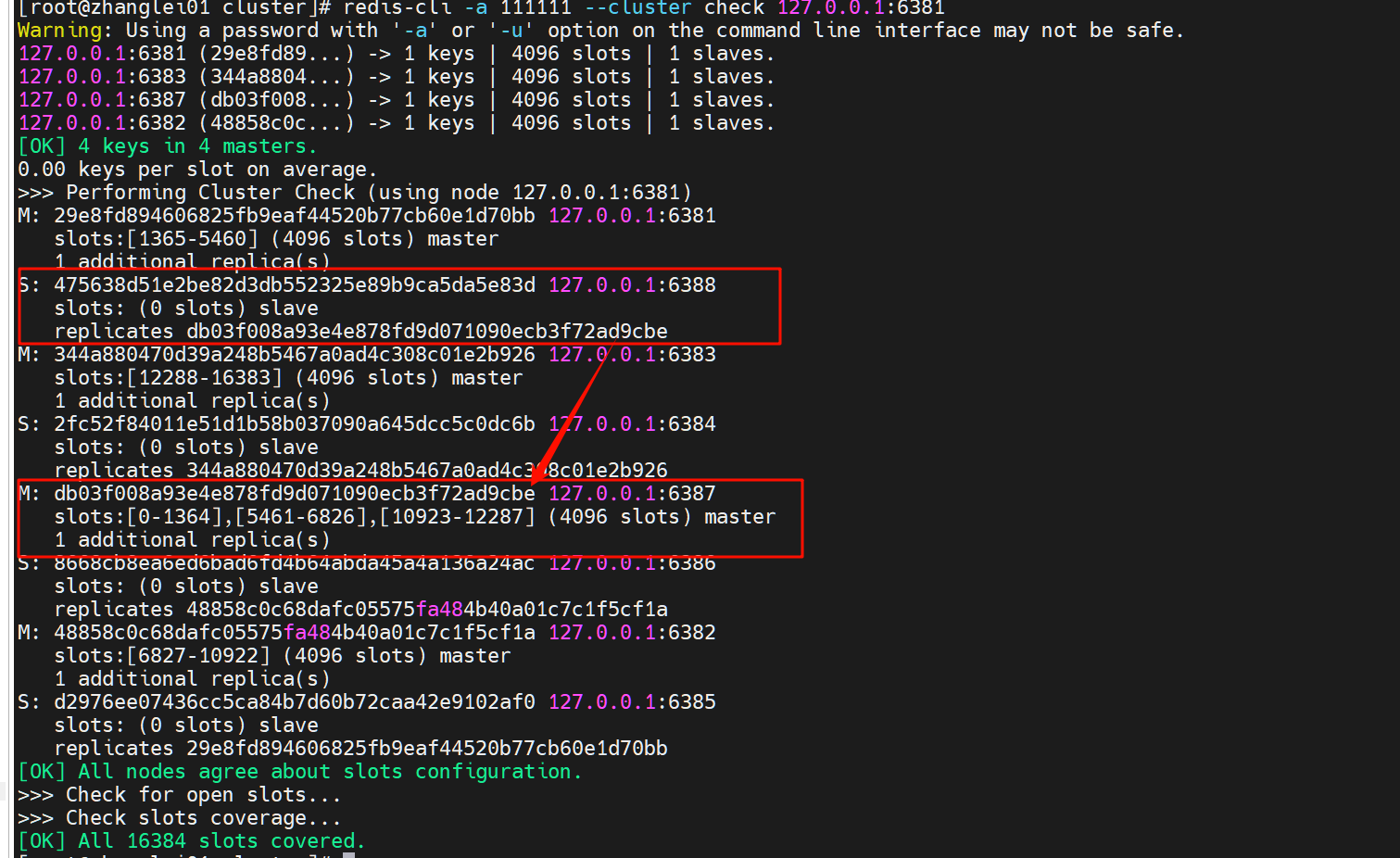
Task: Select the 'Warning: Using a password' line
Action: (600, 31)
